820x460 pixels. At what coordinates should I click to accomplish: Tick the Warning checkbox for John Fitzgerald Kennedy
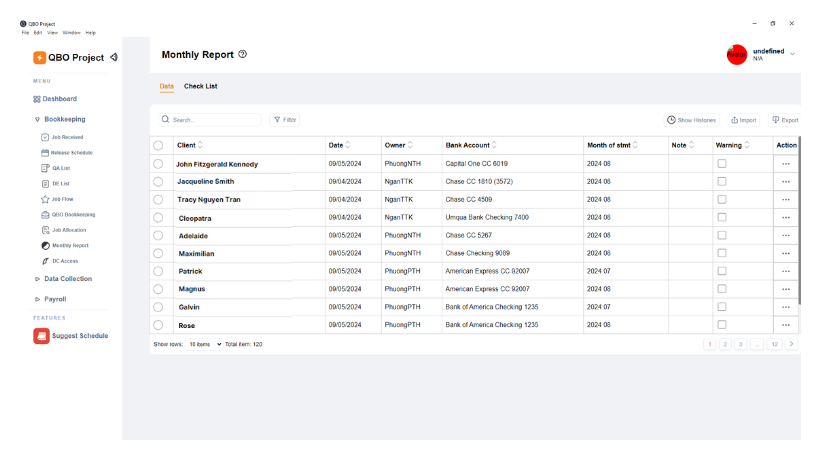click(722, 163)
